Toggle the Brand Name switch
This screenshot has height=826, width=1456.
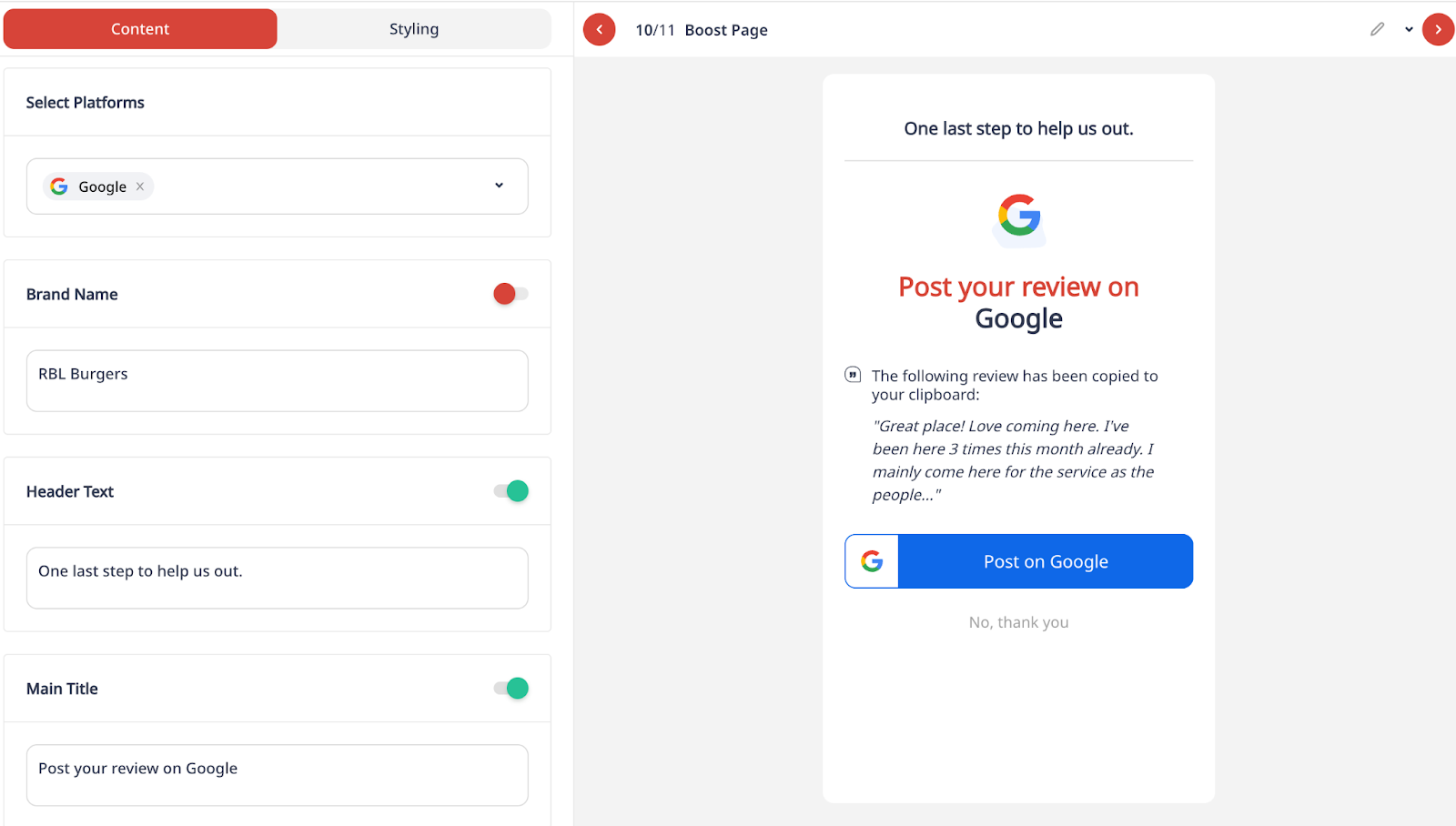pyautogui.click(x=511, y=294)
